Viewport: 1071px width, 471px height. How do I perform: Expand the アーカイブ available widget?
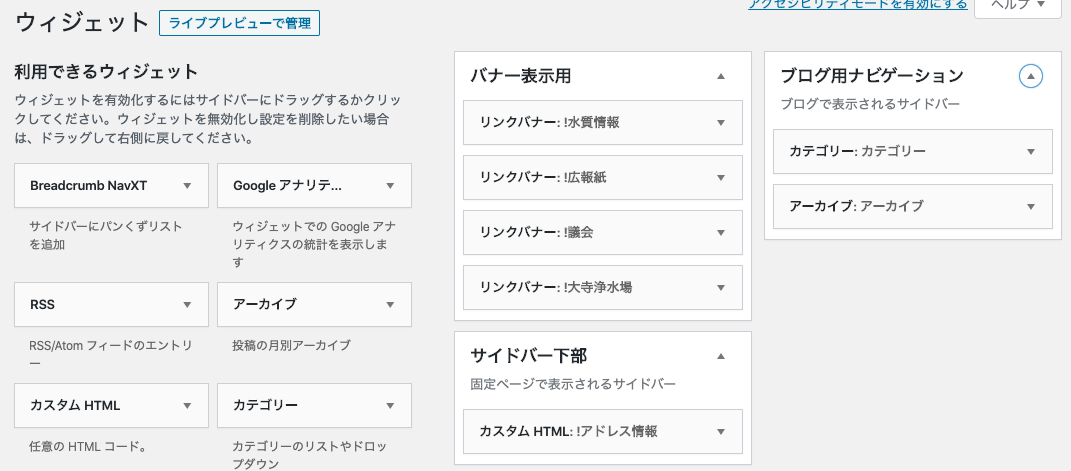(390, 305)
